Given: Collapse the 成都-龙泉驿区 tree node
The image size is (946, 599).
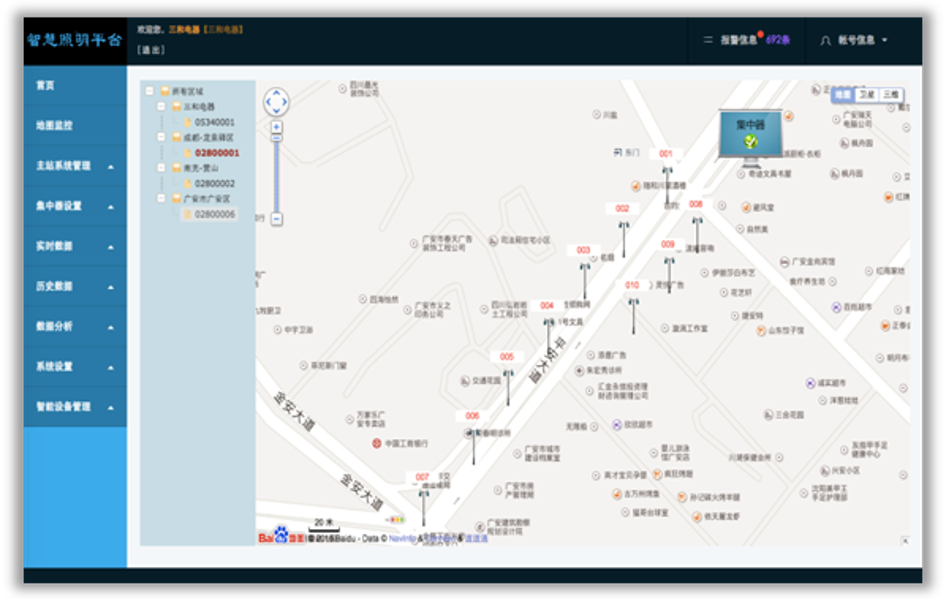Looking at the screenshot, I should click(x=161, y=137).
